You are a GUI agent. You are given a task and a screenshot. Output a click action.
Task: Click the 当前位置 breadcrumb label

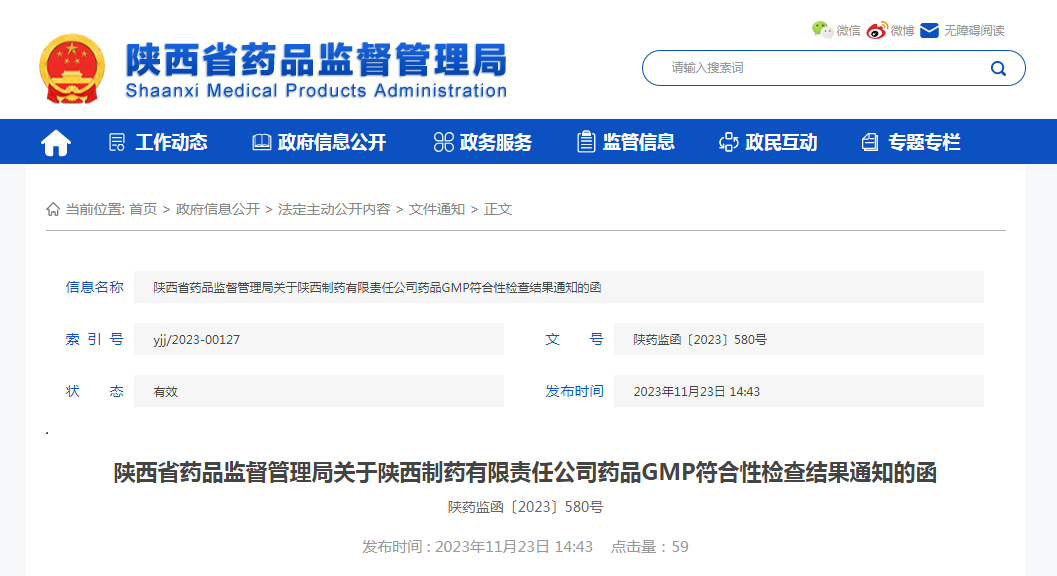pos(95,209)
